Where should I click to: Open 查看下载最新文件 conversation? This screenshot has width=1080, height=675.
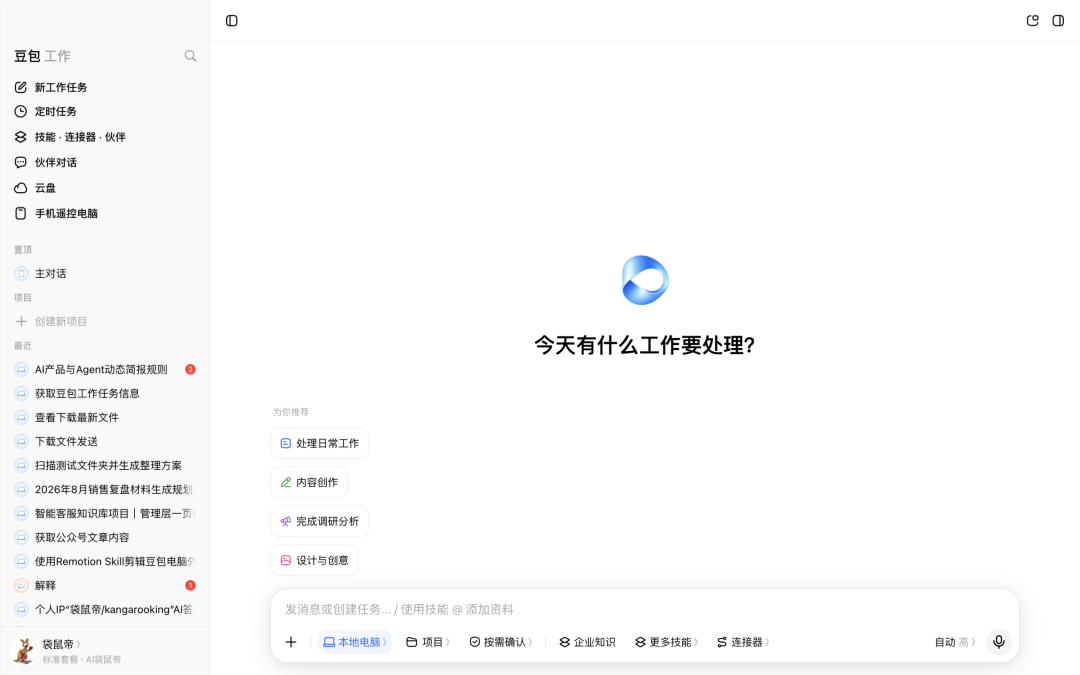(105, 417)
